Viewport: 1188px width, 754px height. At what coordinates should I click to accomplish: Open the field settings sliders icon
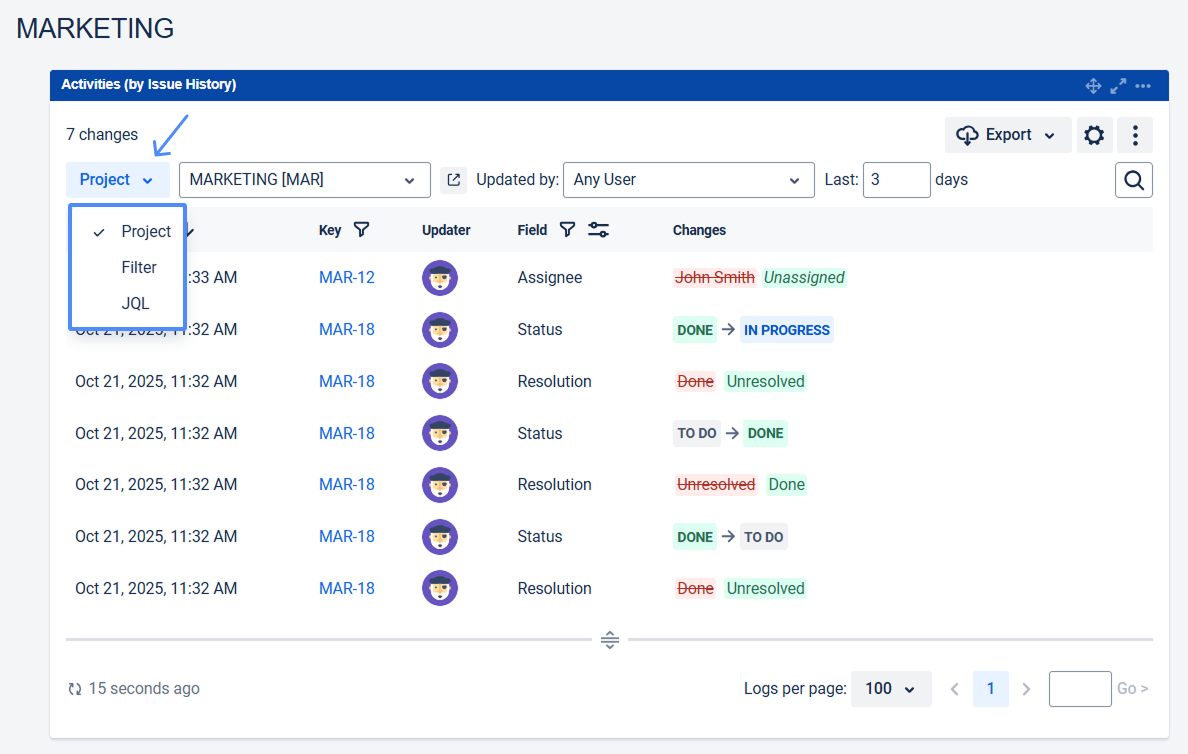click(x=598, y=230)
